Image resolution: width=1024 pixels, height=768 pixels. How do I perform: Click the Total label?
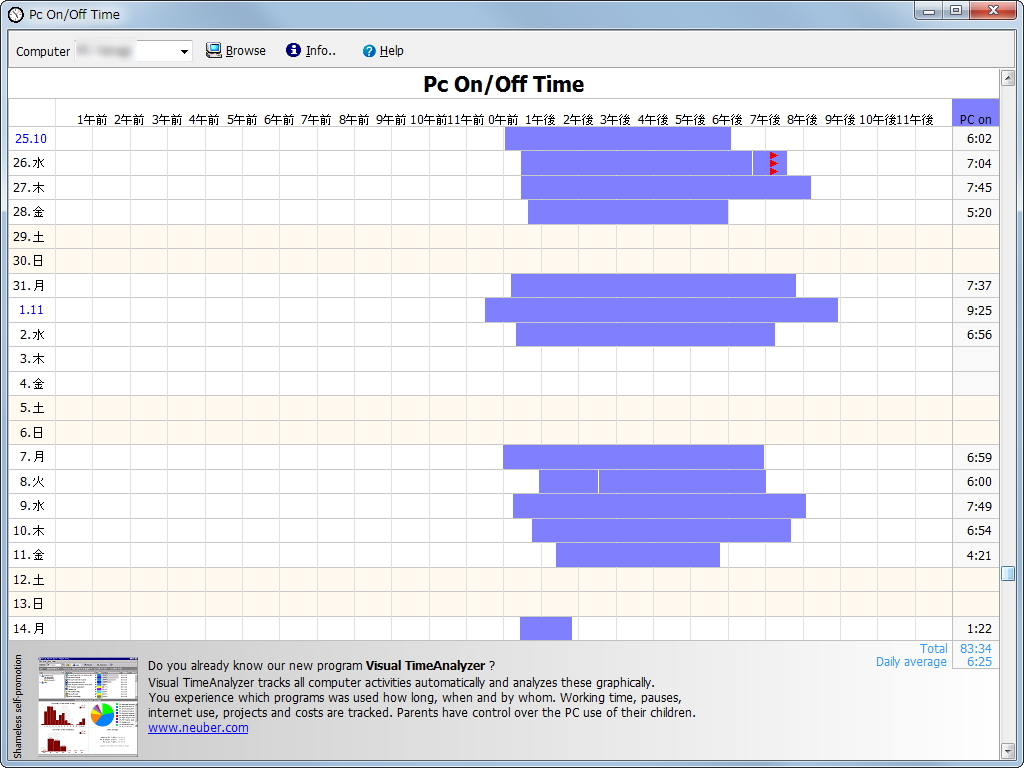(x=933, y=648)
